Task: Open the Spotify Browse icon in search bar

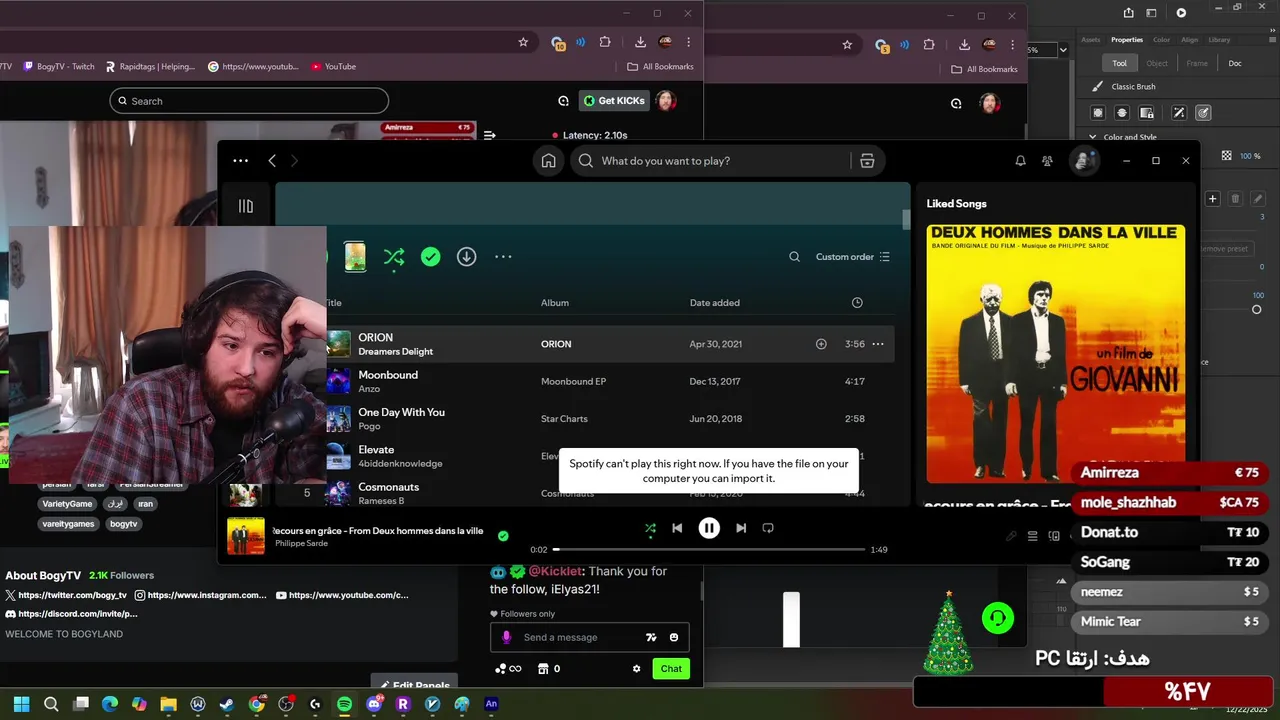Action: [867, 161]
